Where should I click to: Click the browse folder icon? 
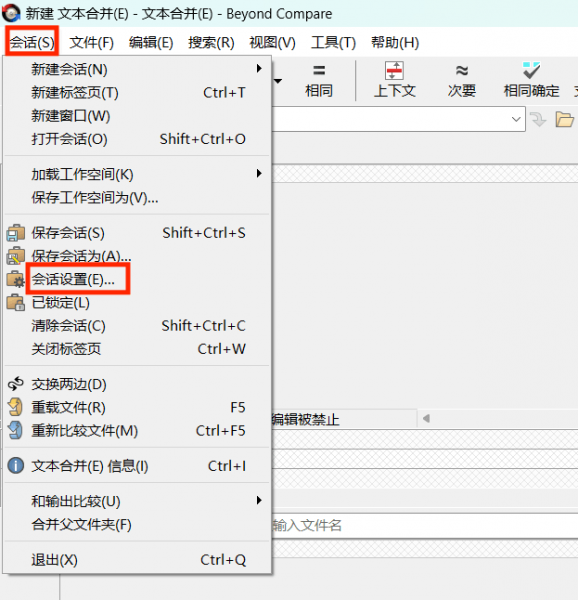coord(565,119)
